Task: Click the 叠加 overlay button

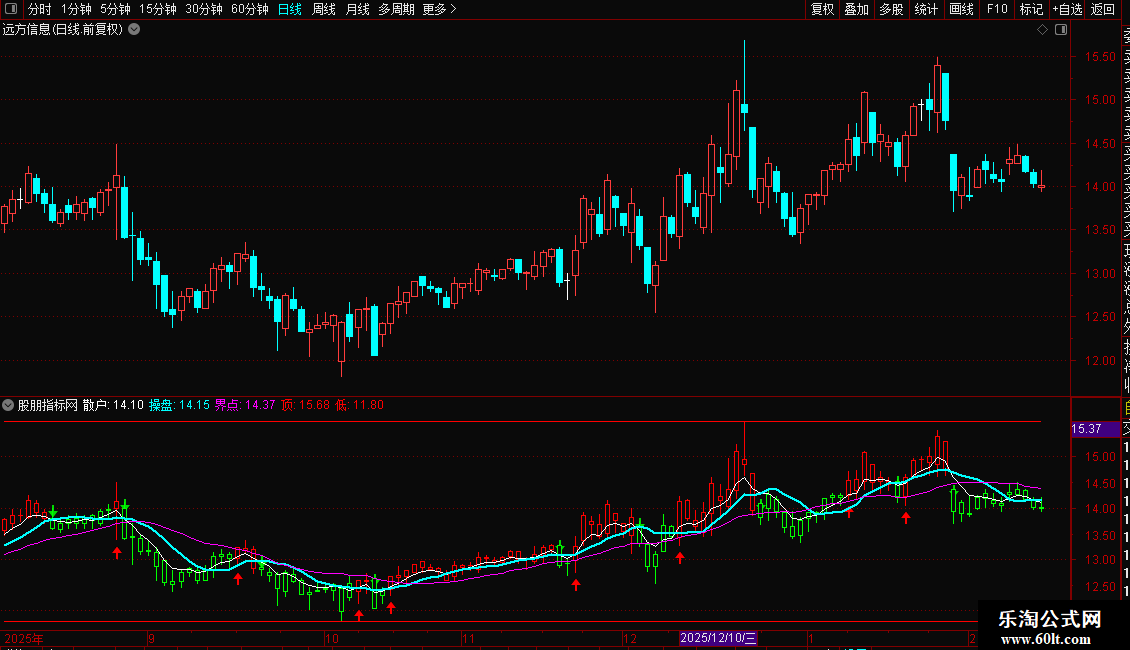Action: 857,9
